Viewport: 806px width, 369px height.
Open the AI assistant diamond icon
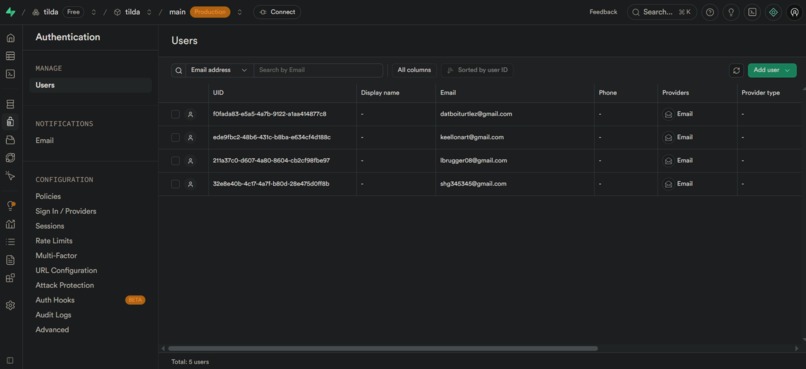coord(773,12)
